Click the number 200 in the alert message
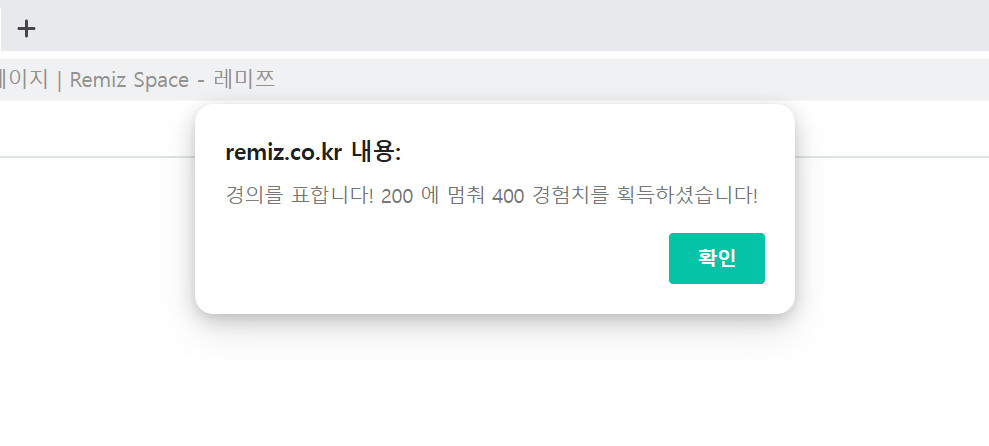This screenshot has width=989, height=446. pos(397,196)
